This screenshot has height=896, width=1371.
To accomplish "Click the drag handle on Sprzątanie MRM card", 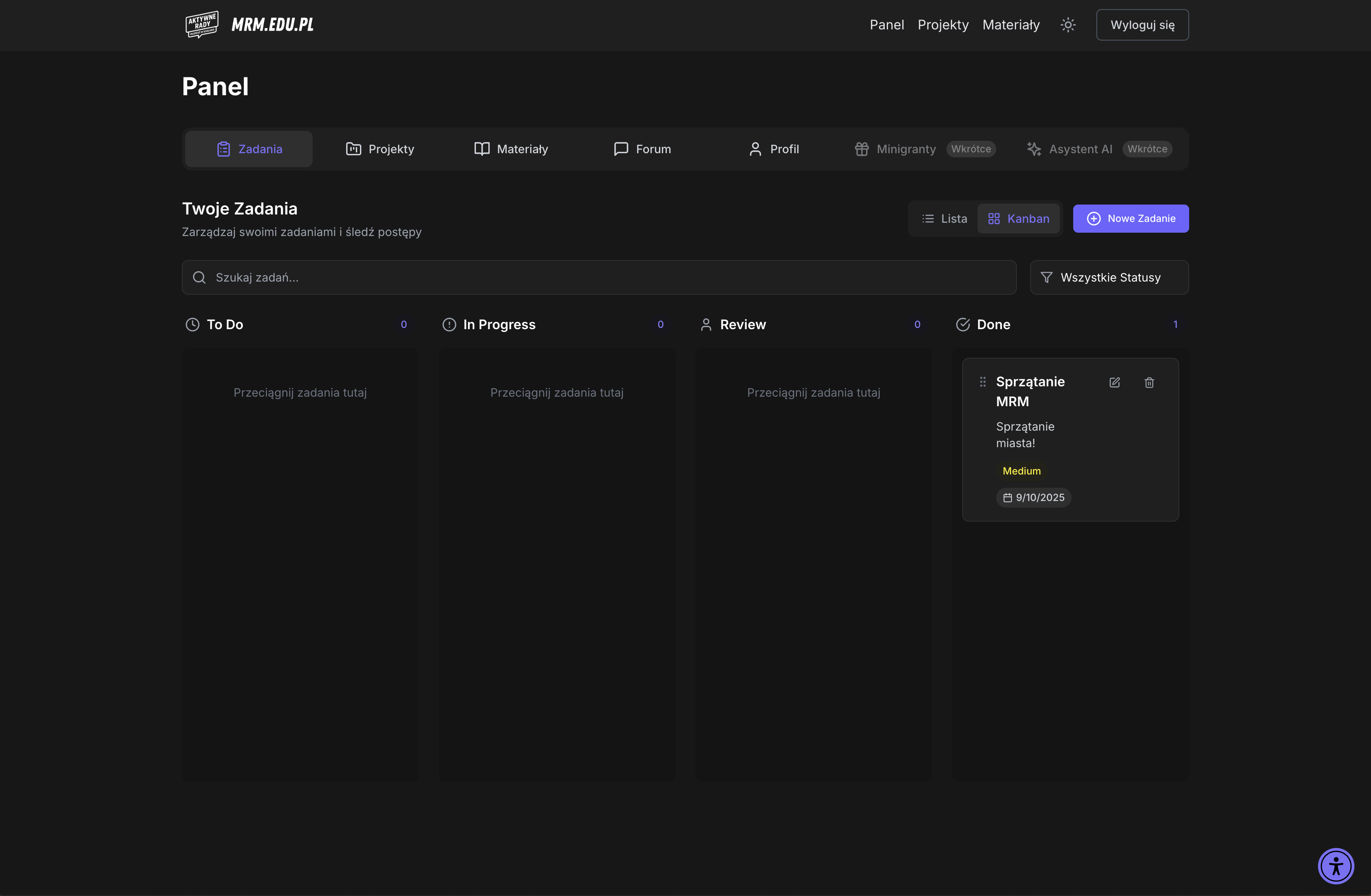I will [x=983, y=382].
